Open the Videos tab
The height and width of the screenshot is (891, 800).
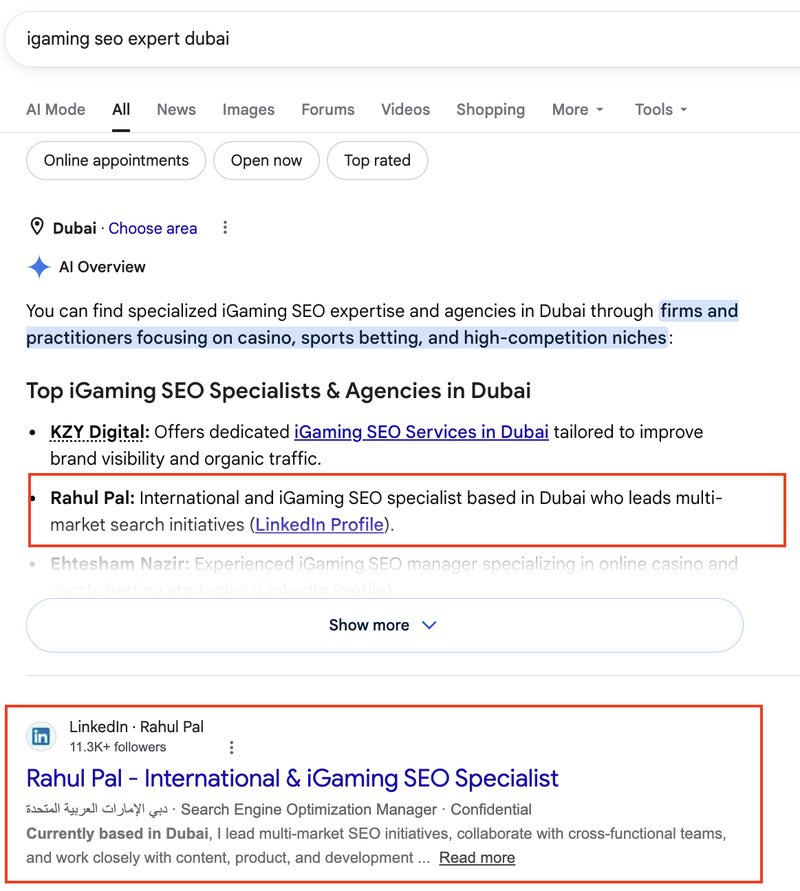tap(405, 110)
